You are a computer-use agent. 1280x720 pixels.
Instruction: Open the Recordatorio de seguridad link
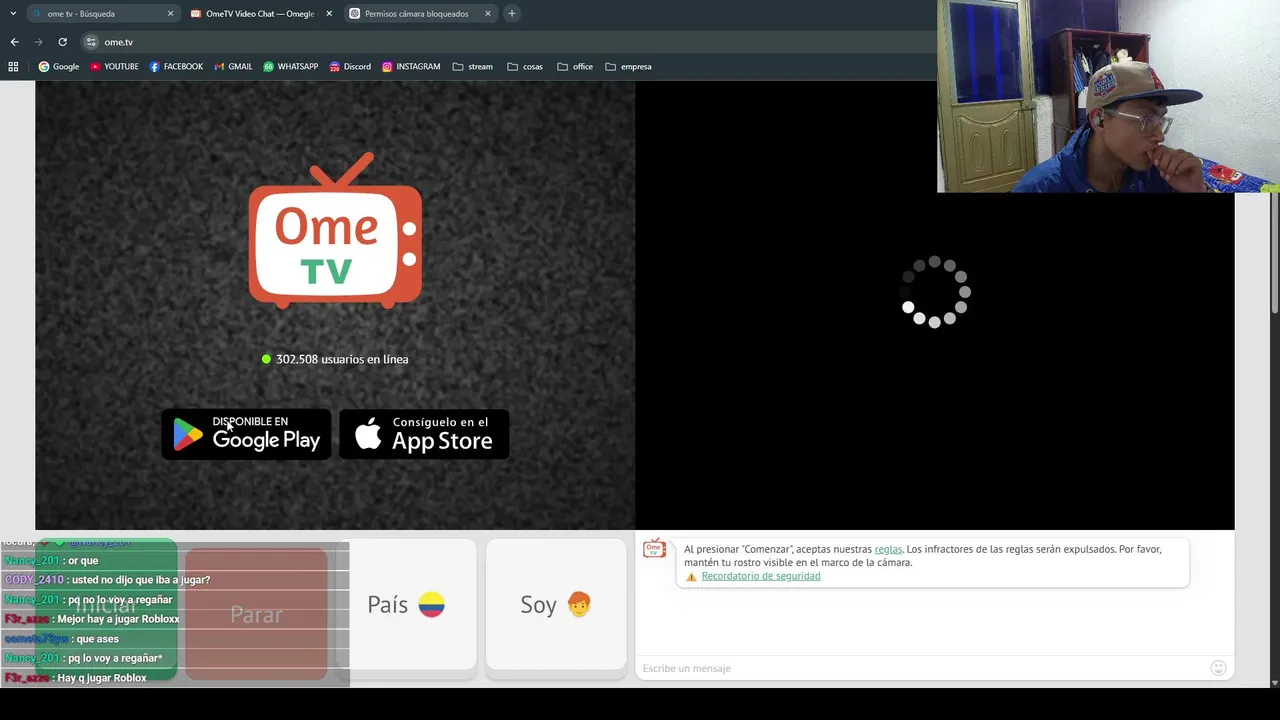point(761,576)
